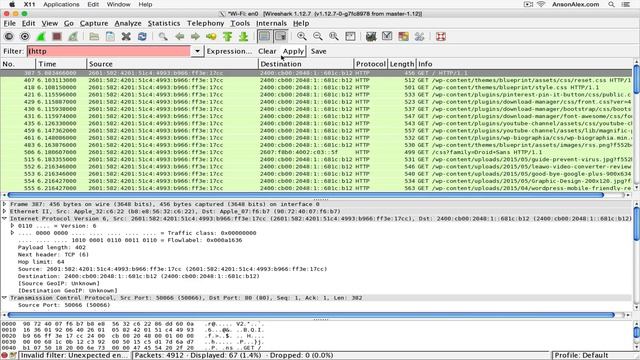Screen dimensions: 640x360
Task: Reload this capture file
Action: pos(142,37)
